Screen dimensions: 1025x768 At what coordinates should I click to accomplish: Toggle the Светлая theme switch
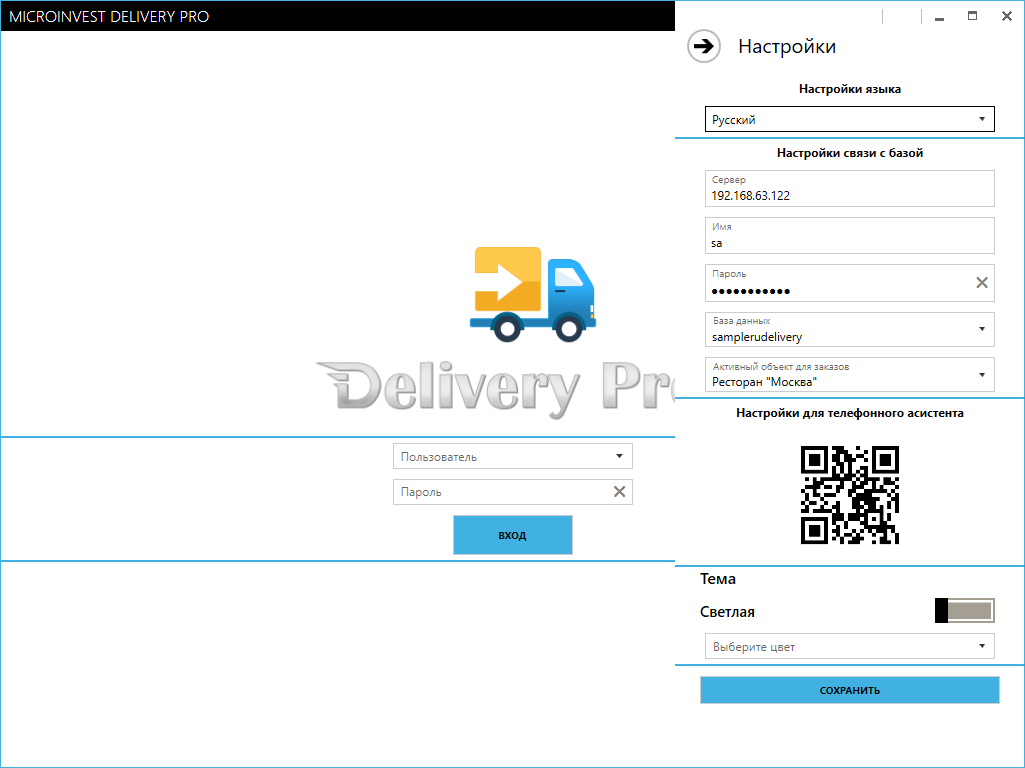pyautogui.click(x=964, y=610)
